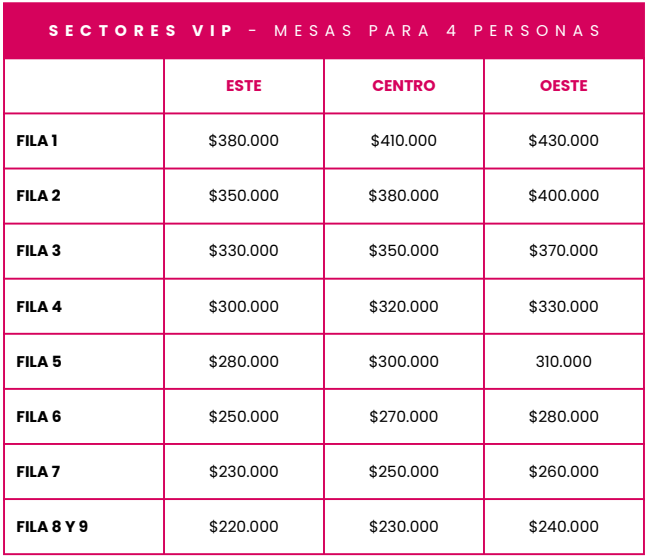The image size is (647, 560).
Task: Click the $370.000 price in Fila 3
Action: (x=563, y=251)
